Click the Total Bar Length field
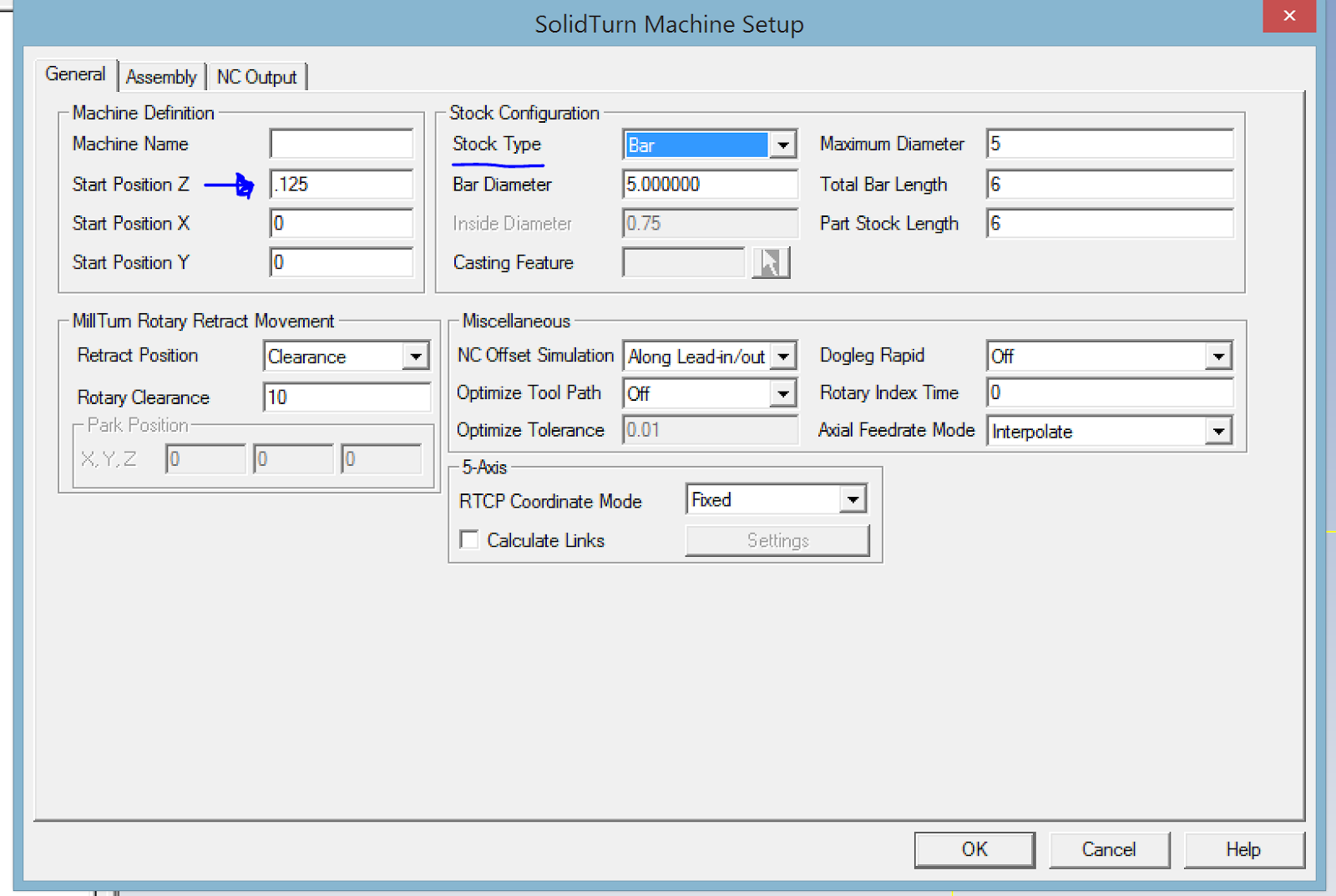The width and height of the screenshot is (1336, 896). [1110, 184]
